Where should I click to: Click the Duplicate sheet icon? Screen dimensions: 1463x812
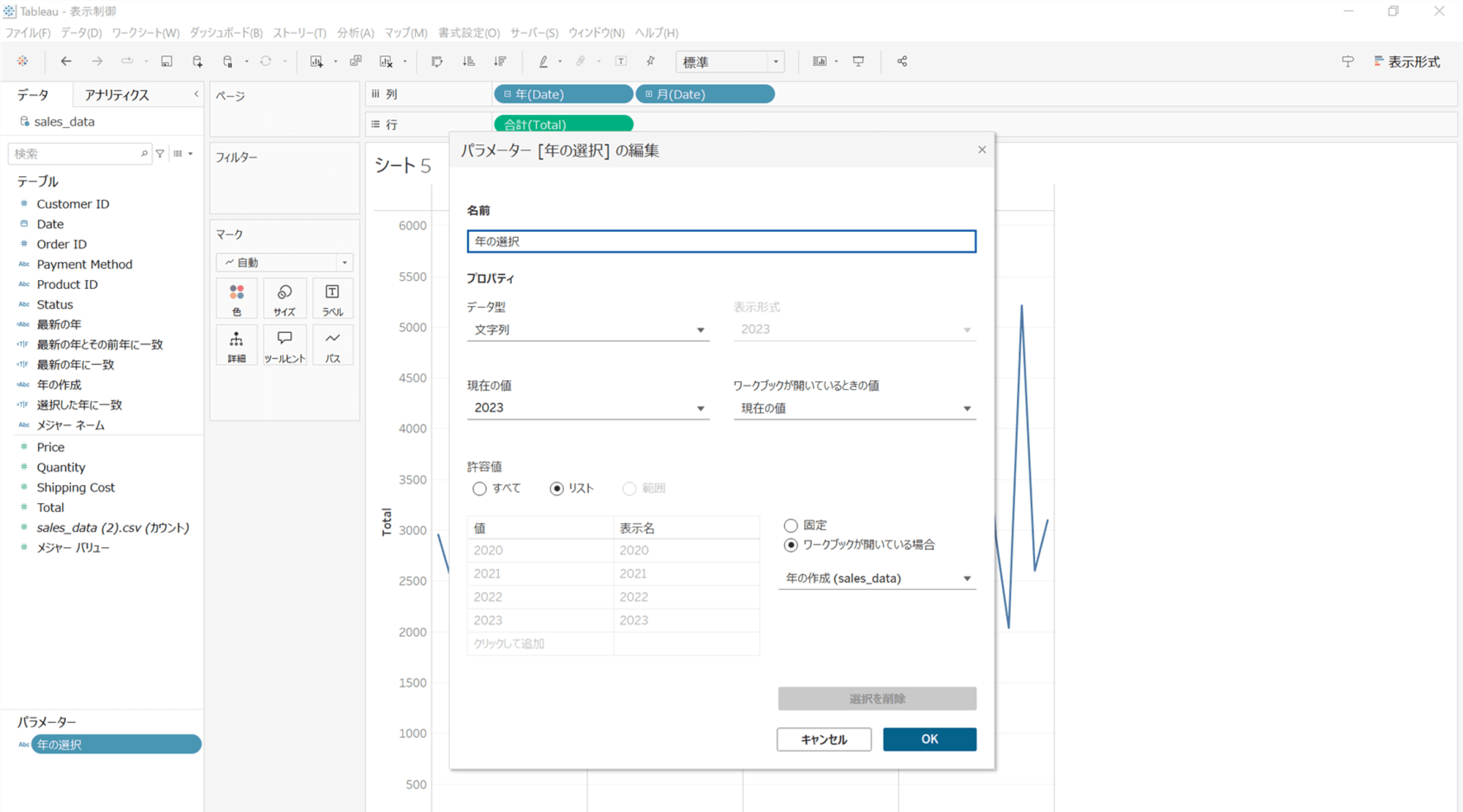[356, 61]
